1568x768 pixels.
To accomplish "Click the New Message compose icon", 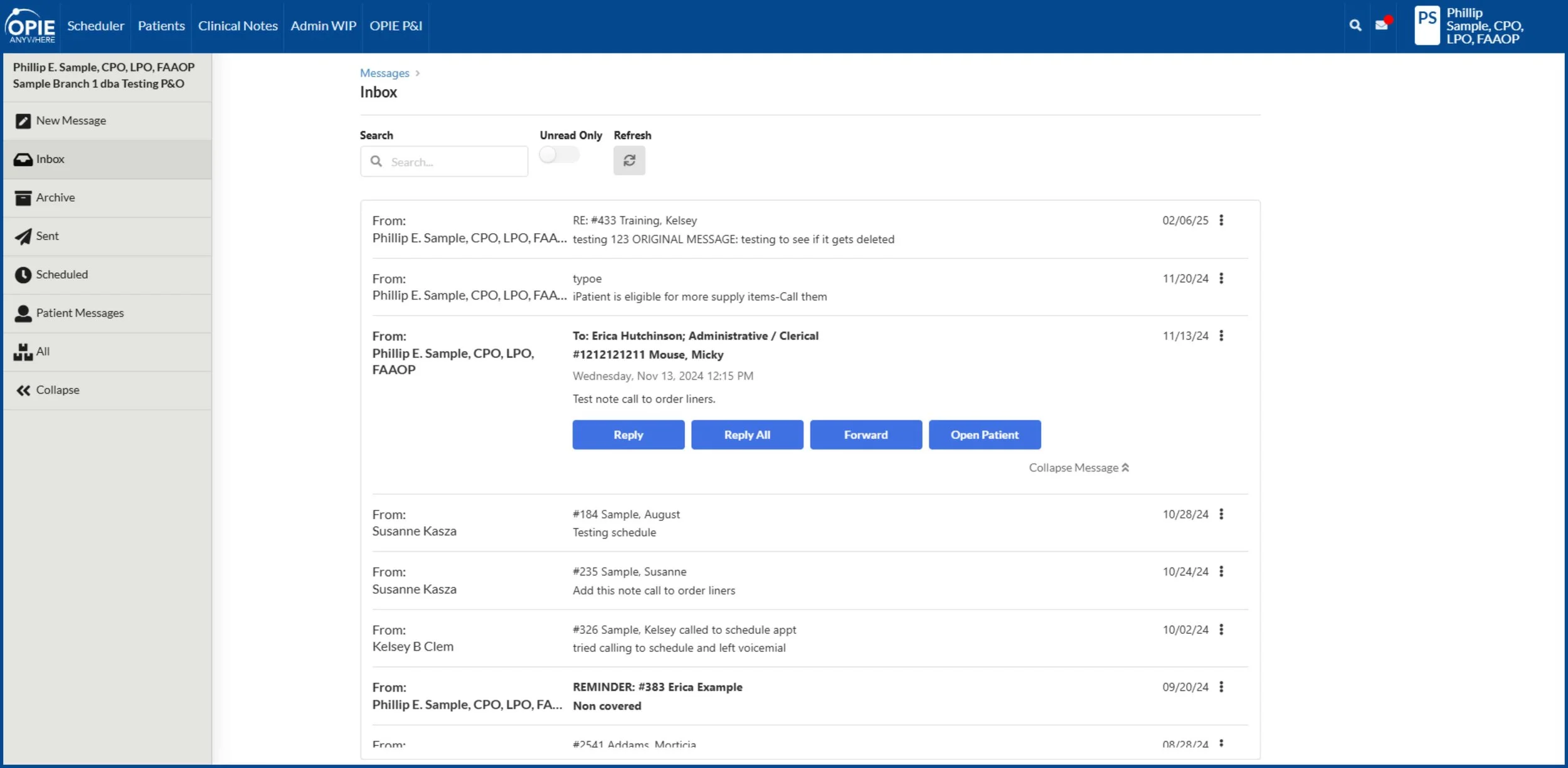I will click(x=23, y=121).
